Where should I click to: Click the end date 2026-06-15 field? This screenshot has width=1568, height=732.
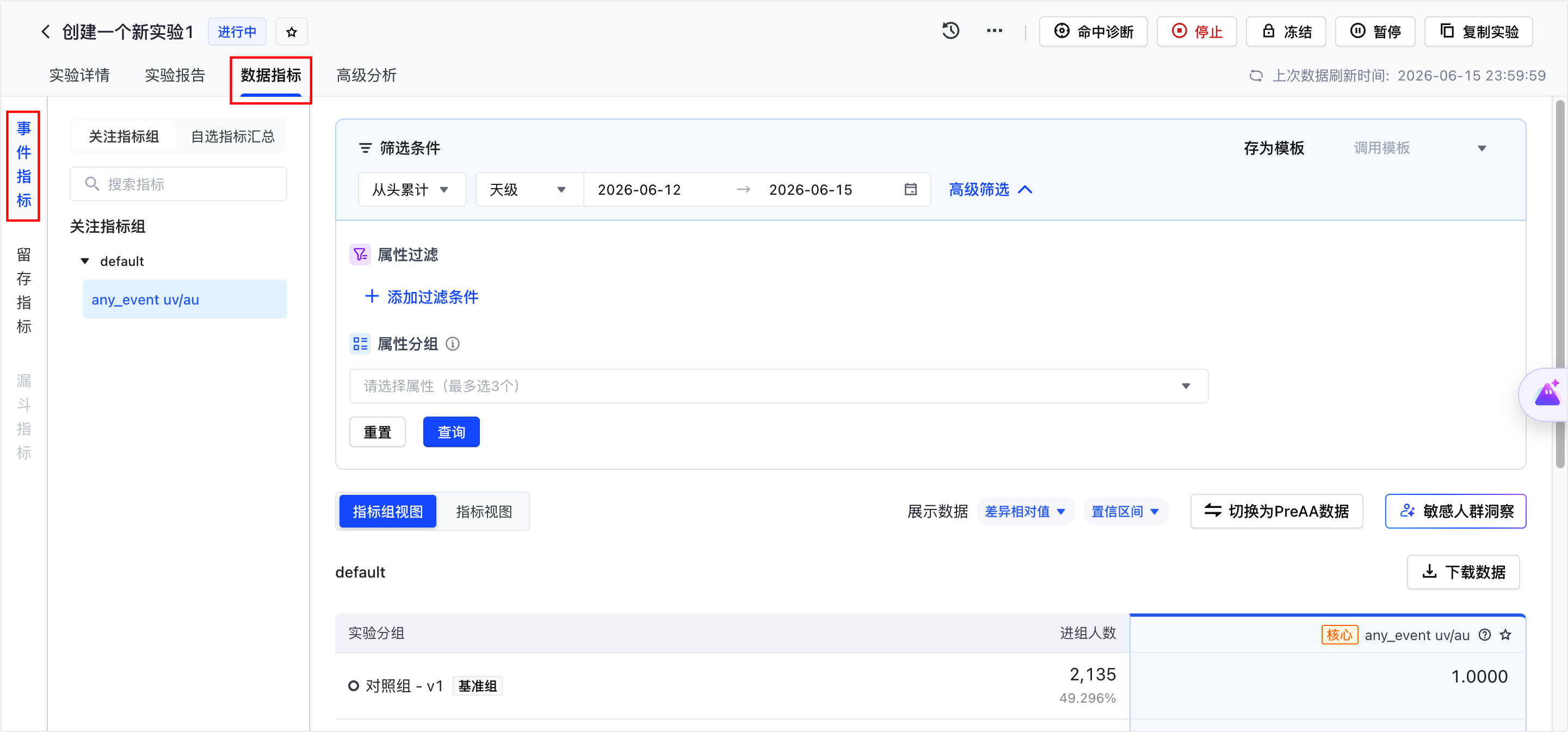810,189
